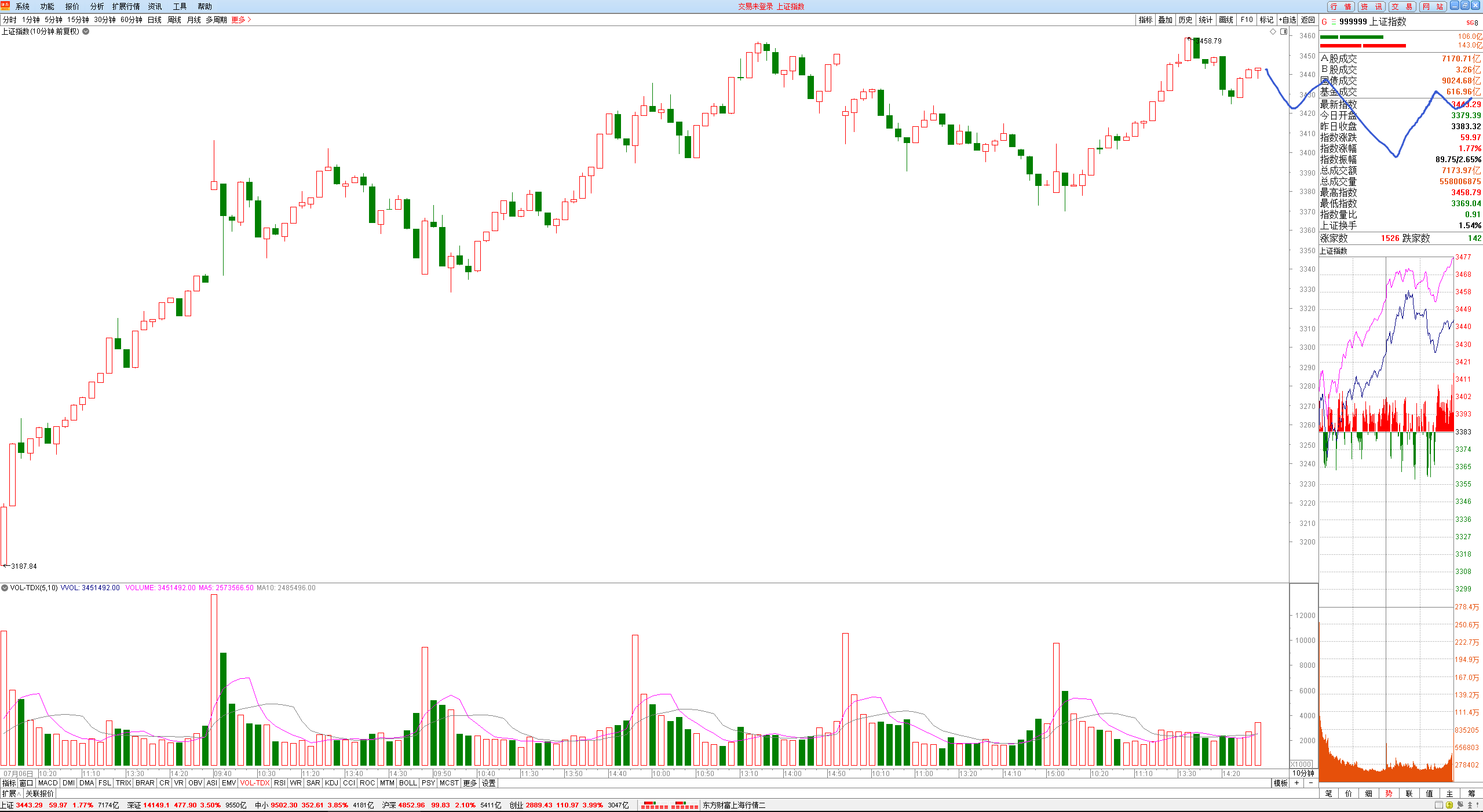Click the red G icon by 999999
The height and width of the screenshot is (812, 1483).
point(1324,22)
